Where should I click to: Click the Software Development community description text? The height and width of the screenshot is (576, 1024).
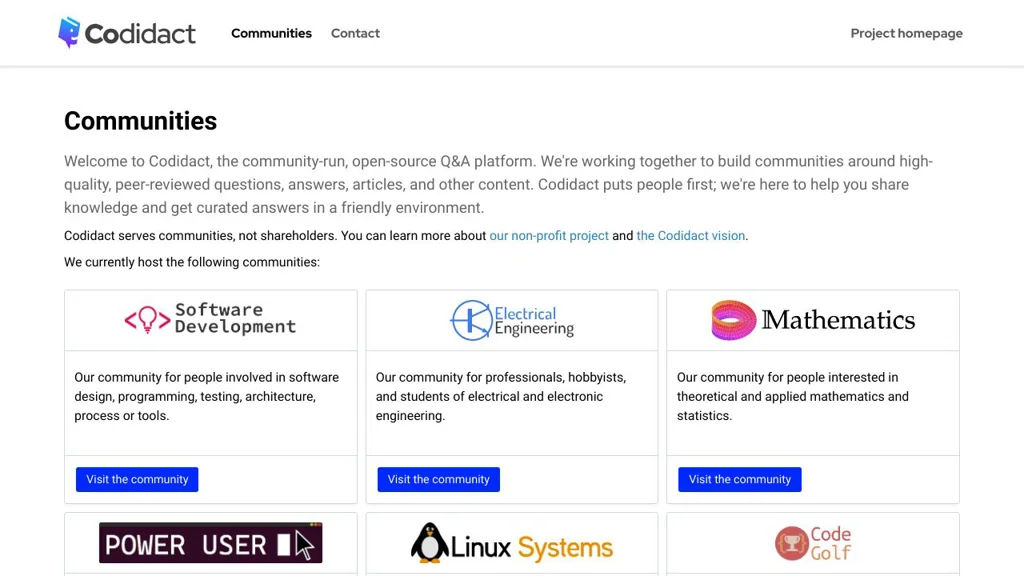207,396
